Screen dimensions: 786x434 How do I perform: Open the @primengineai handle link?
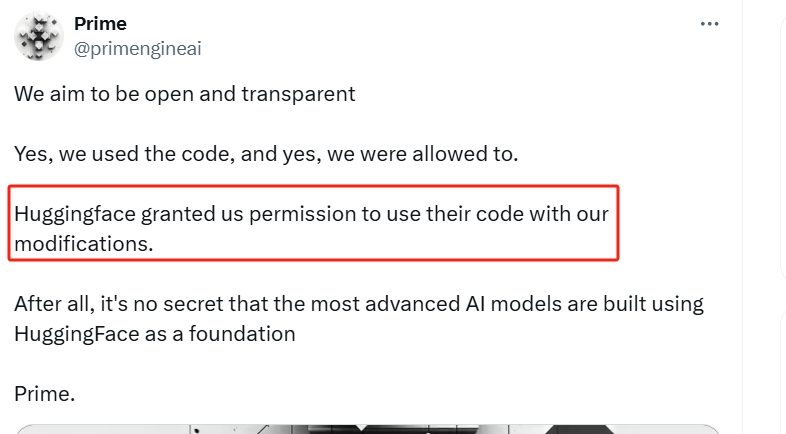pos(138,49)
